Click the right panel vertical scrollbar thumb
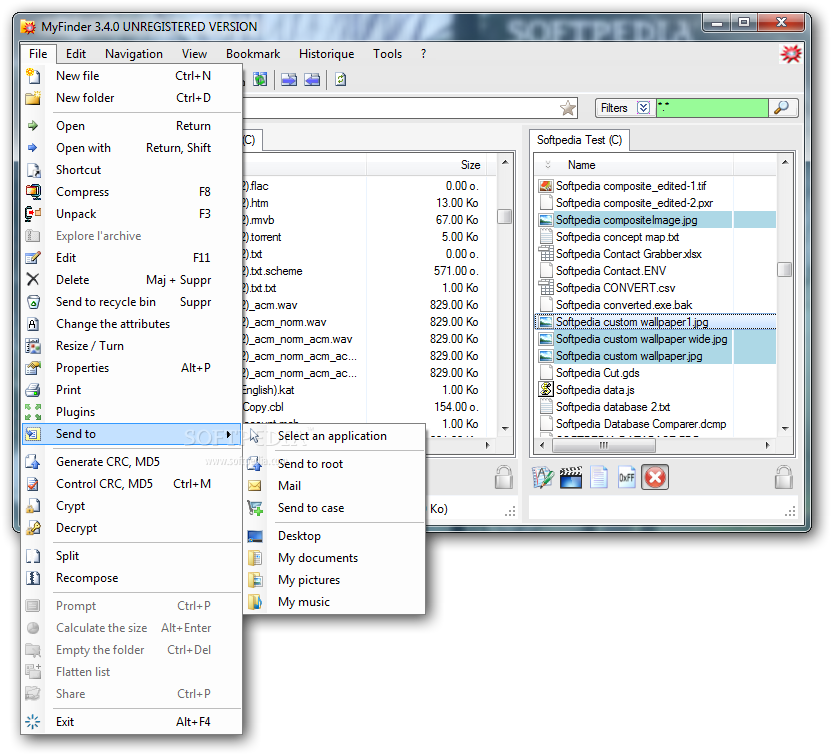 (x=784, y=270)
